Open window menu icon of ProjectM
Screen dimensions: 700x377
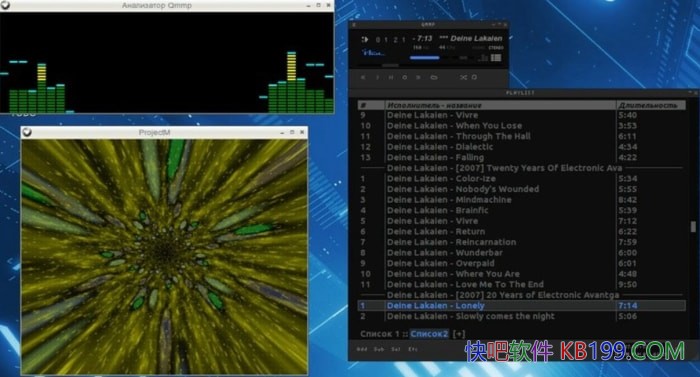click(27, 132)
